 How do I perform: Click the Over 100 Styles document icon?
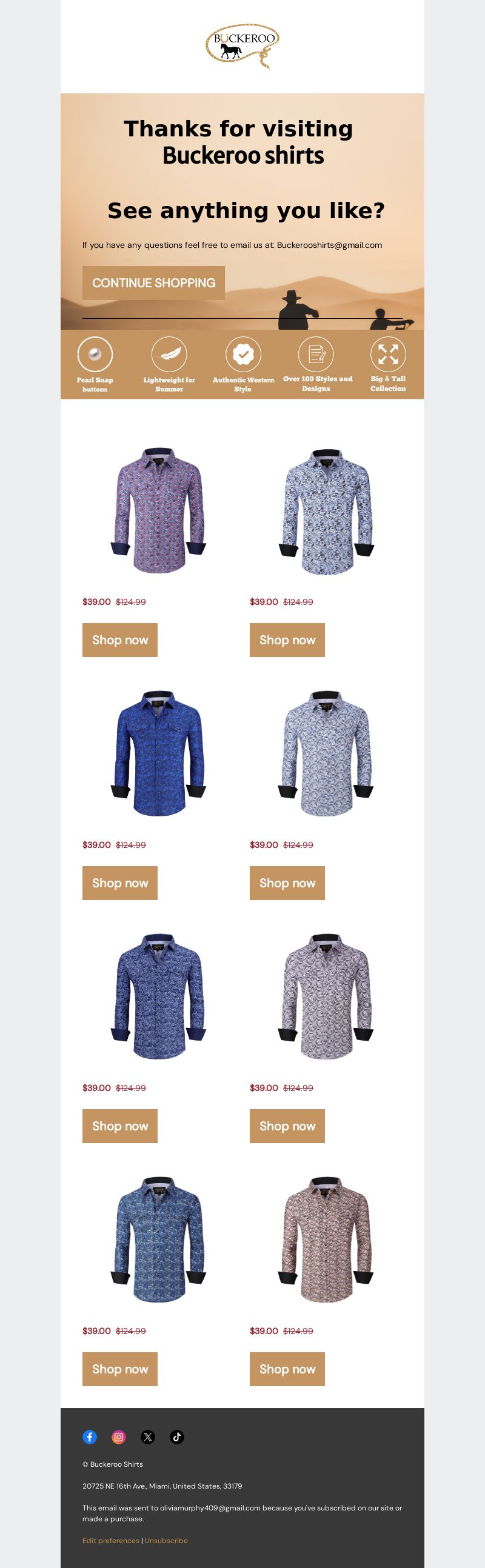click(316, 353)
